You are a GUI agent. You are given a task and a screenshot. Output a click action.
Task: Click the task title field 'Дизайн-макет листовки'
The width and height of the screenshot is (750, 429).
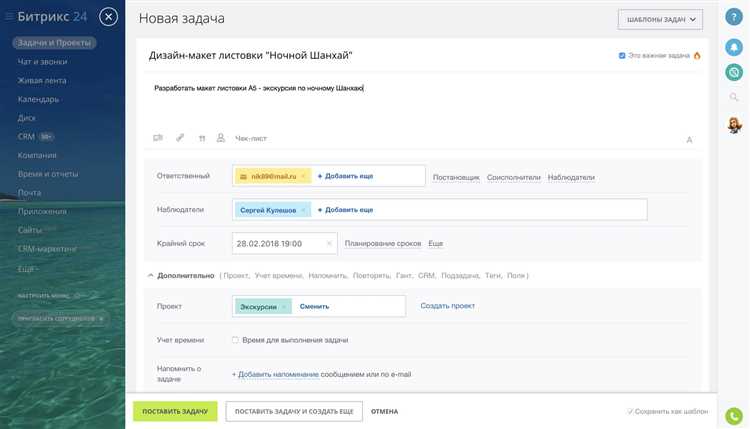pos(250,55)
